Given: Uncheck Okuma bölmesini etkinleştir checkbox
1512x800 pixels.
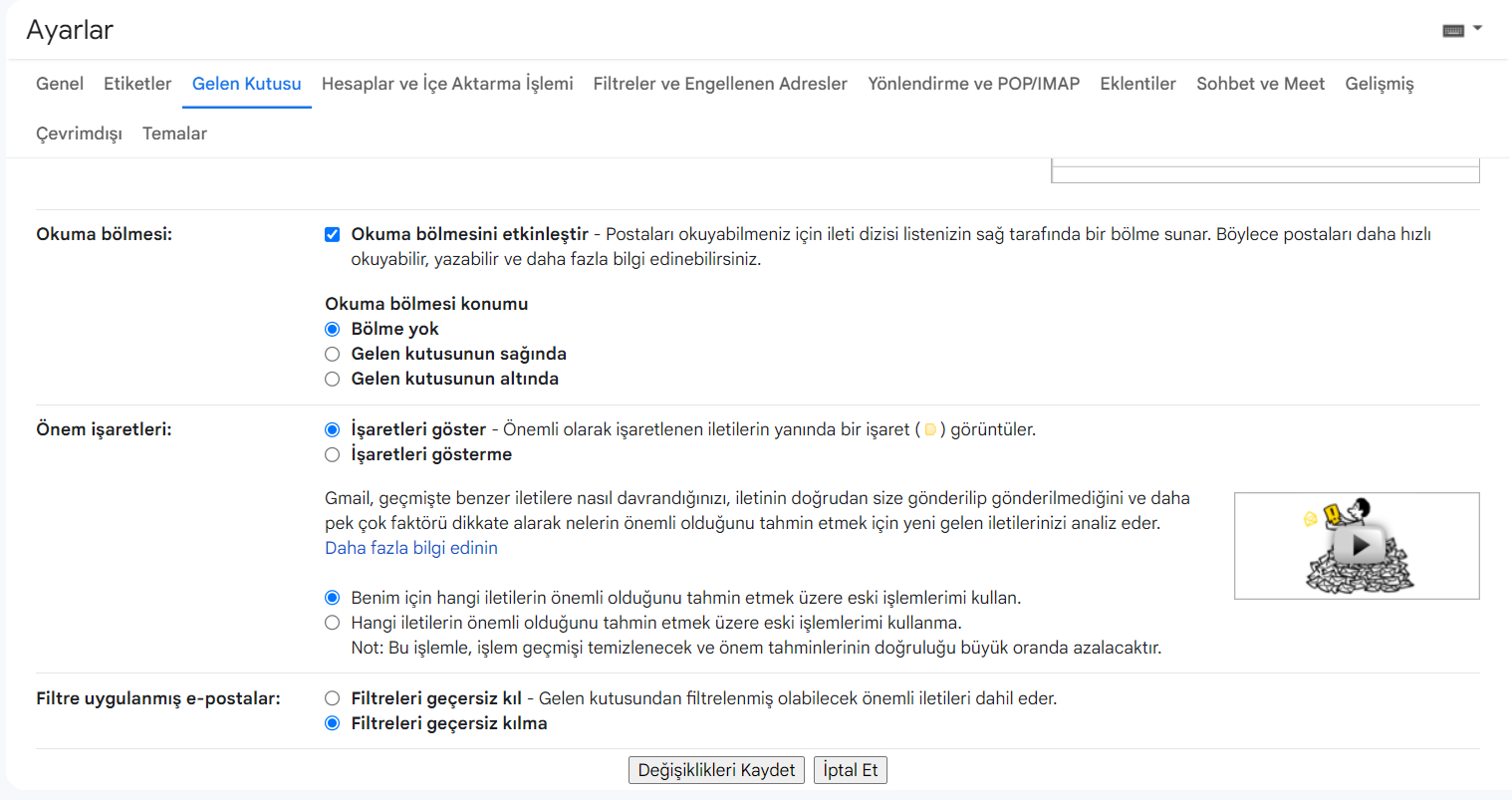Looking at the screenshot, I should pos(333,235).
